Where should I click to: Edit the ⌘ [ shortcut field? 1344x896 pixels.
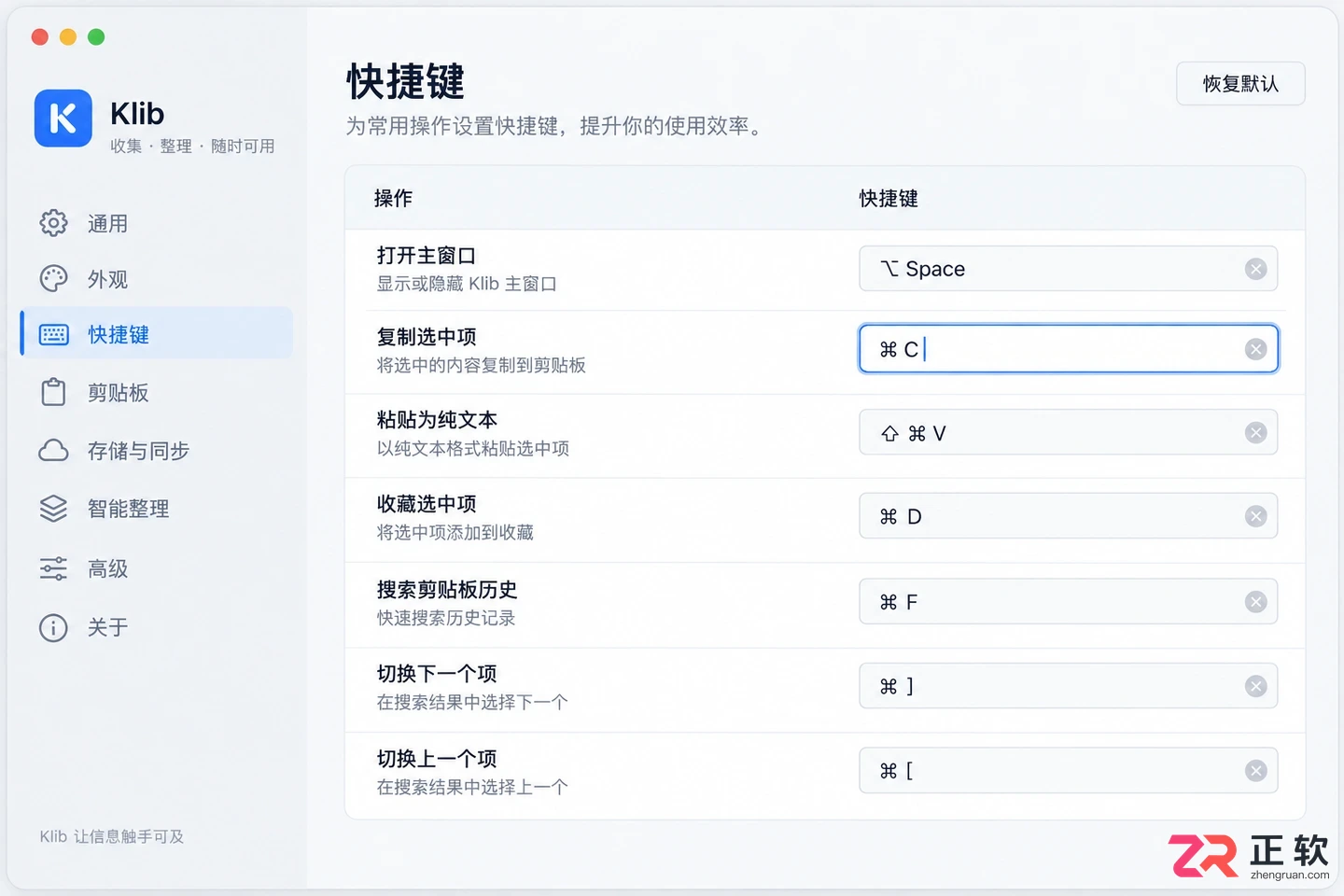1068,771
